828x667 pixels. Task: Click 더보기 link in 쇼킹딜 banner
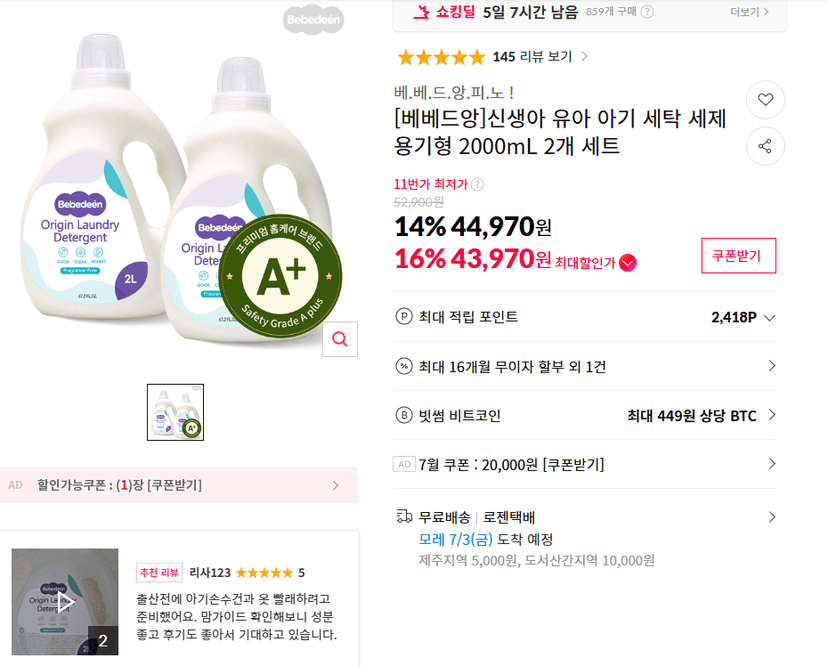(749, 12)
